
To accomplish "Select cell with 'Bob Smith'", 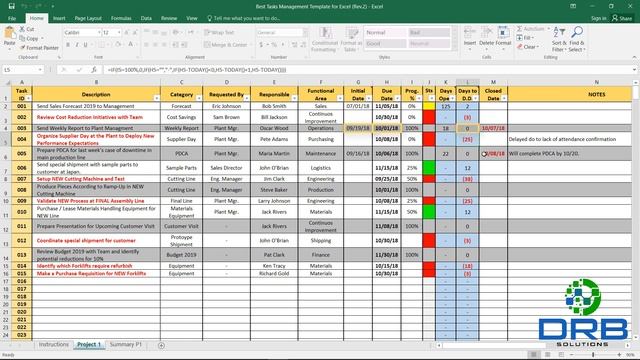I will coord(274,106).
